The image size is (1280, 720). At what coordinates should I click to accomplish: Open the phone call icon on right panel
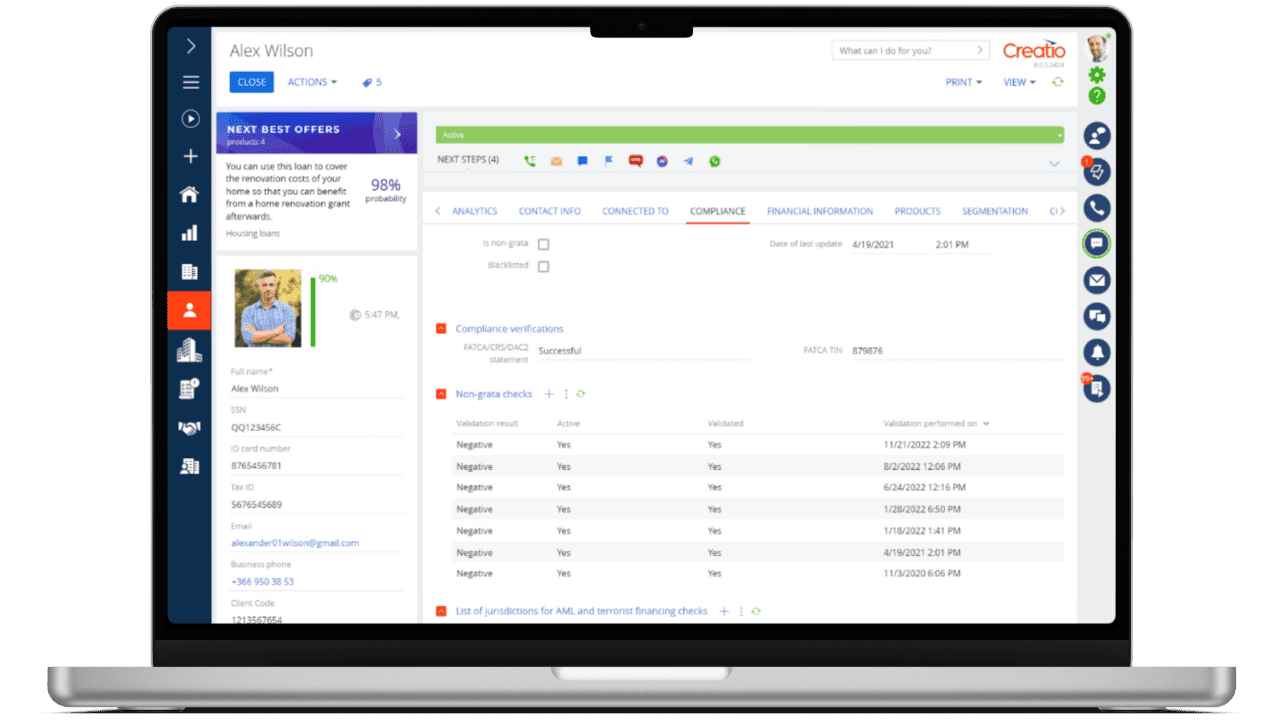coord(1097,208)
